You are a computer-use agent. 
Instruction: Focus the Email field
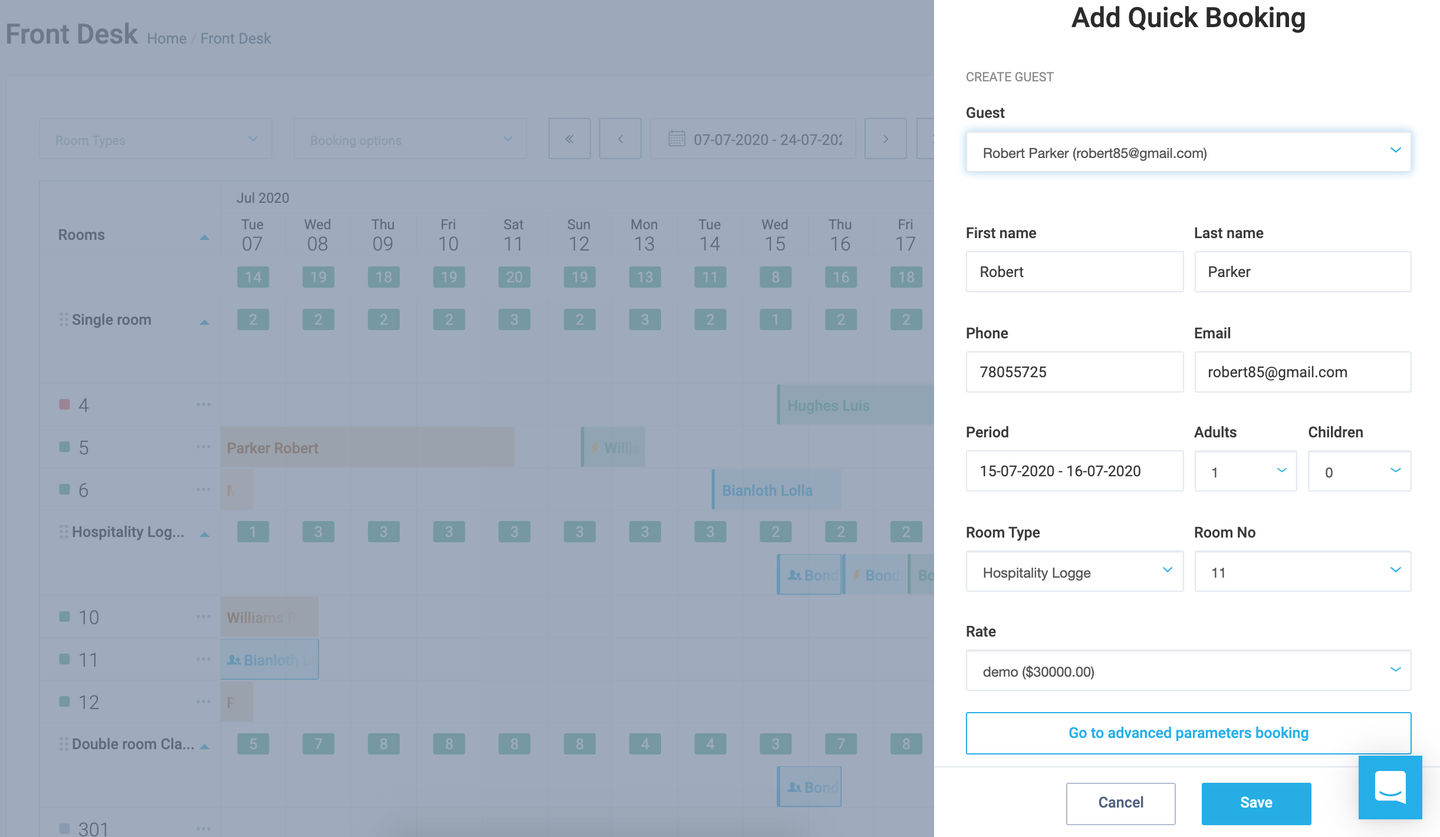[x=1303, y=372]
